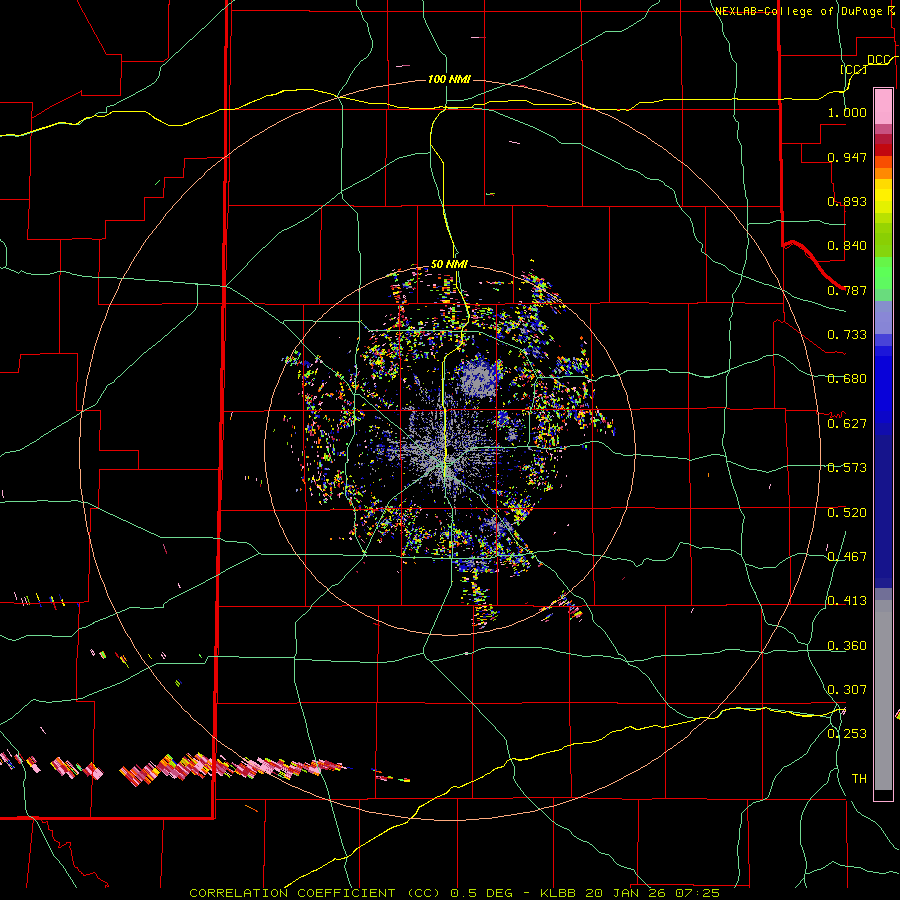The width and height of the screenshot is (900, 900).
Task: Click the bright green color bar segment
Action: pos(883,273)
